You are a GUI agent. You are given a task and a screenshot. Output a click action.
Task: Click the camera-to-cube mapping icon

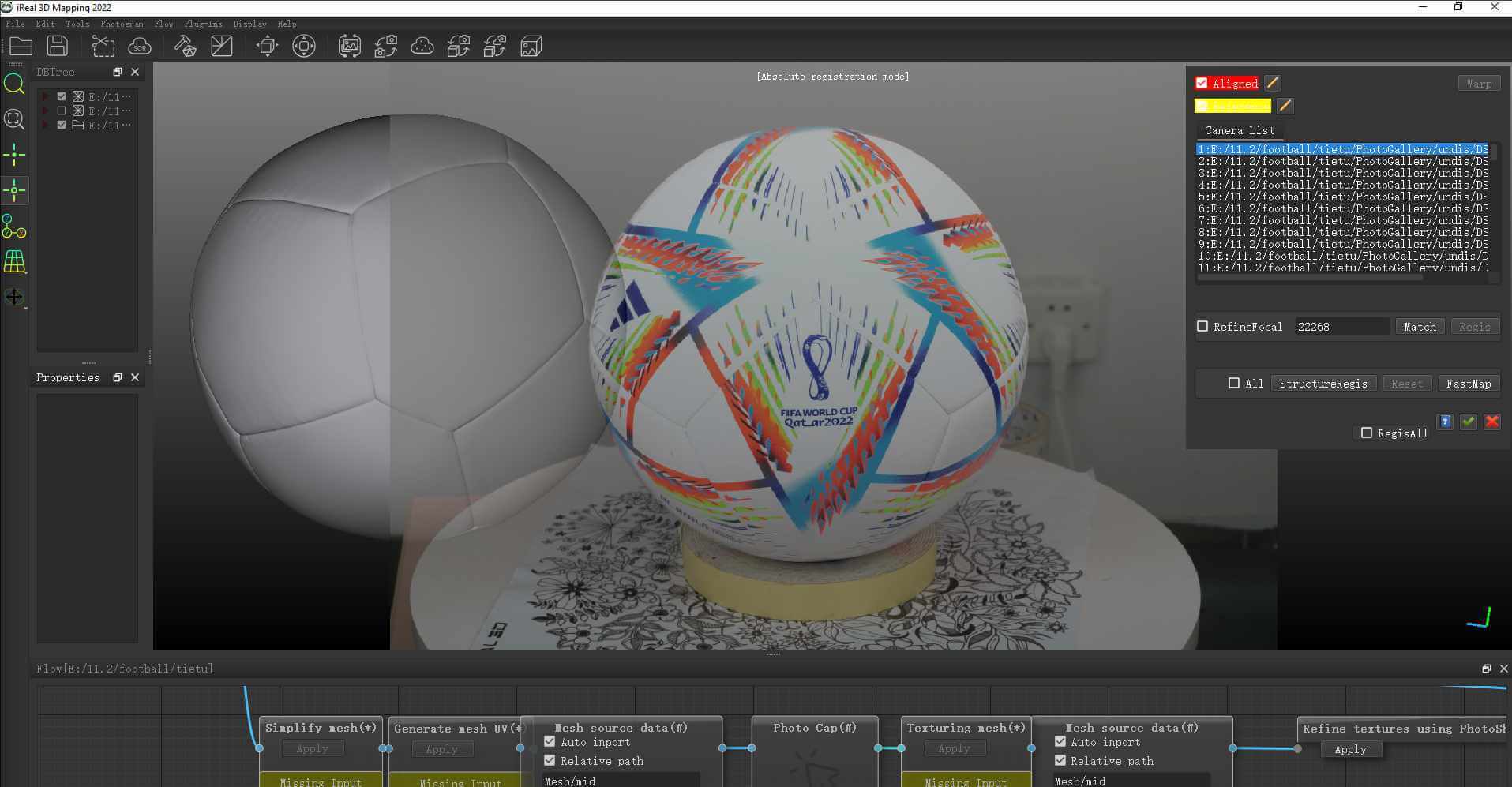coord(459,46)
